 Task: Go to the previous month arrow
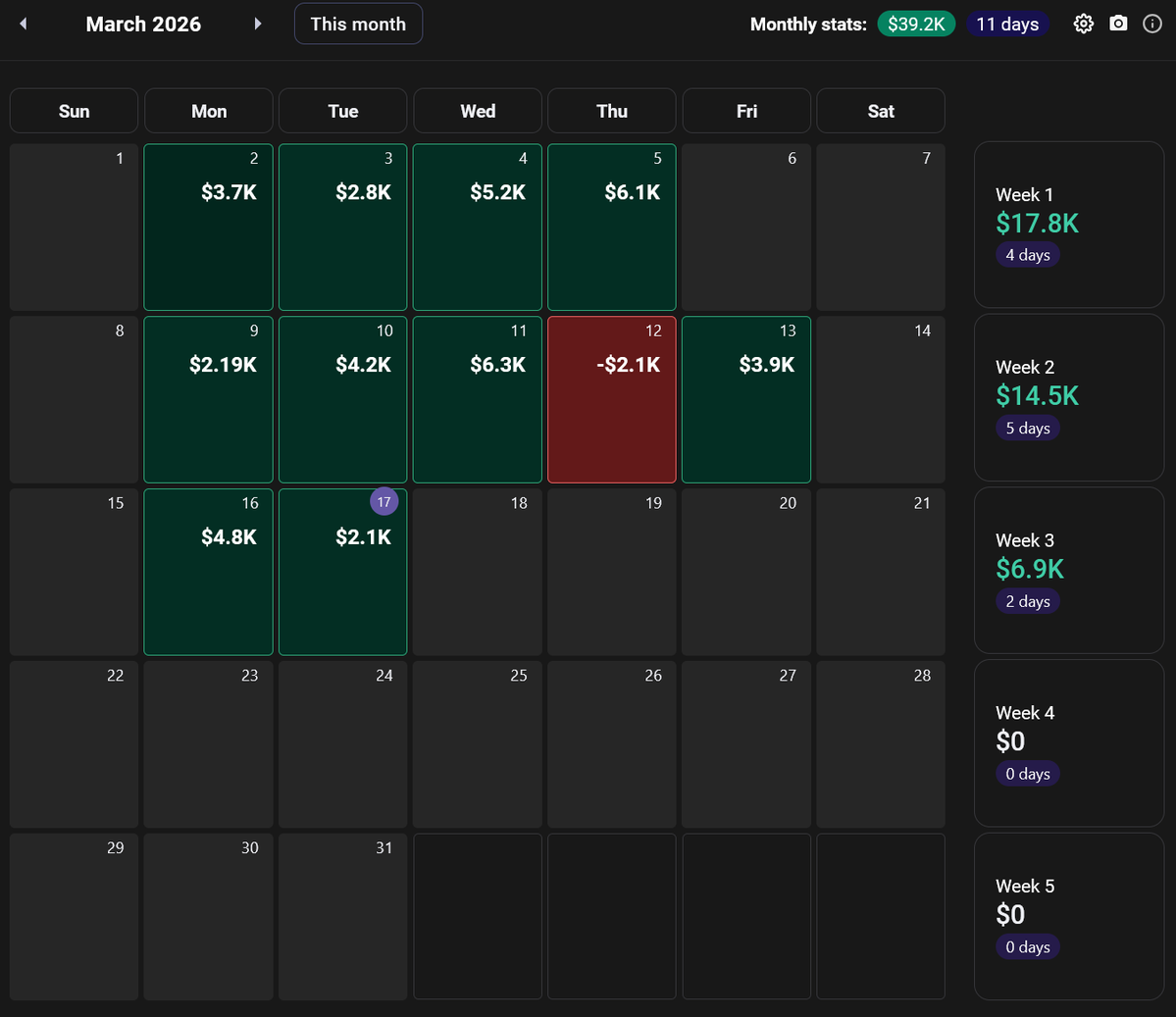pos(24,24)
